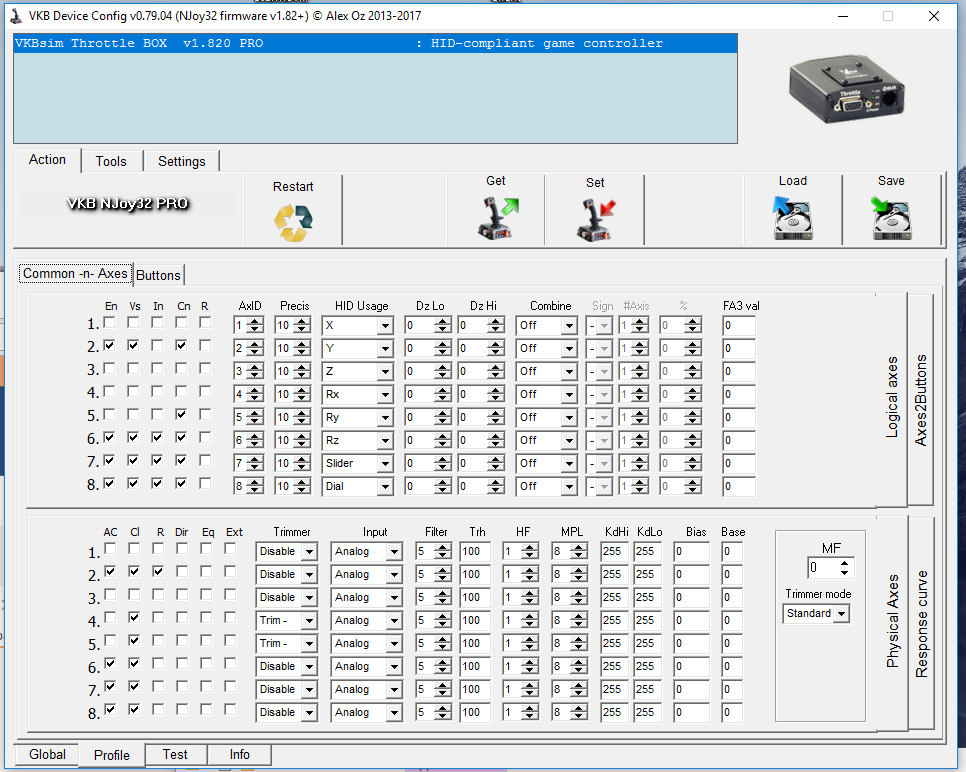The height and width of the screenshot is (772, 966).
Task: Uncheck logical axis 2 En checkbox
Action: click(x=110, y=345)
